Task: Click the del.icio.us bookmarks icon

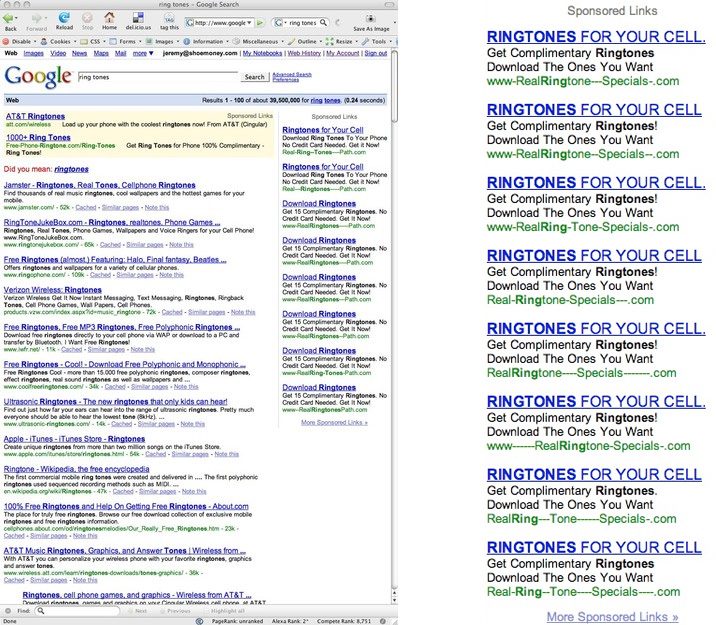Action: [x=138, y=18]
